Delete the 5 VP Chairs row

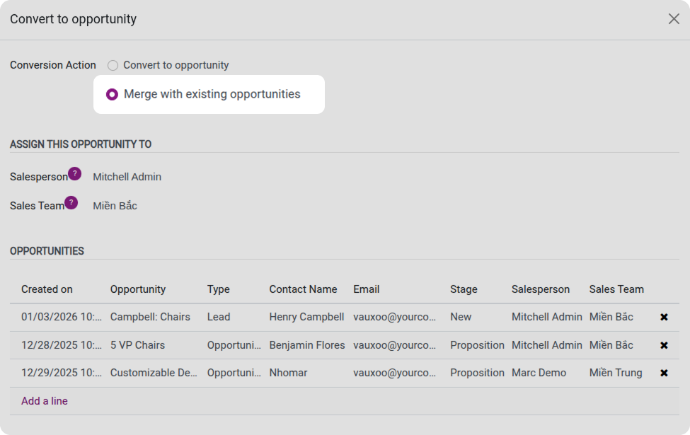point(664,345)
